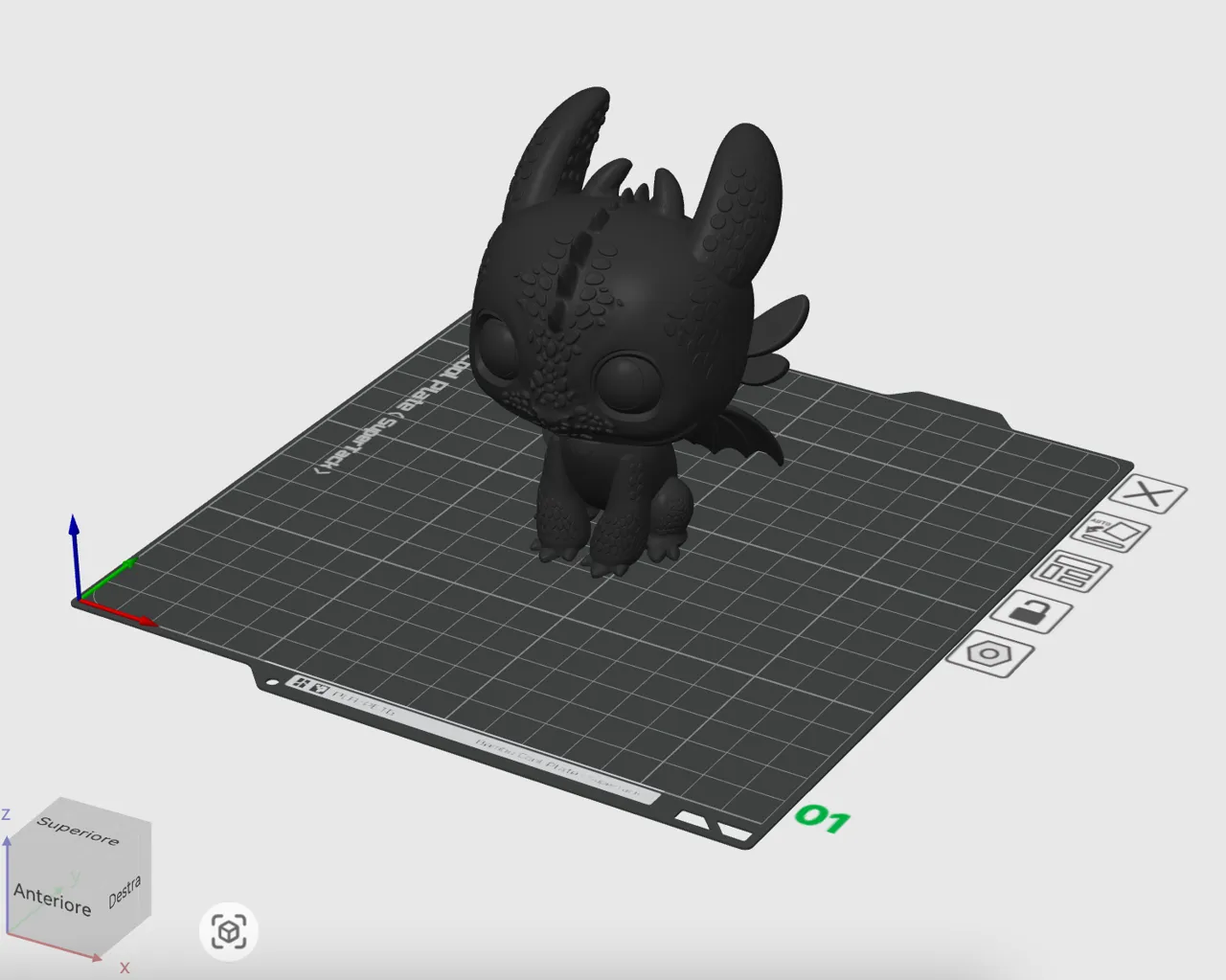Select the Anteriore face of view cube
Screen dimensions: 1226x980
(x=53, y=900)
